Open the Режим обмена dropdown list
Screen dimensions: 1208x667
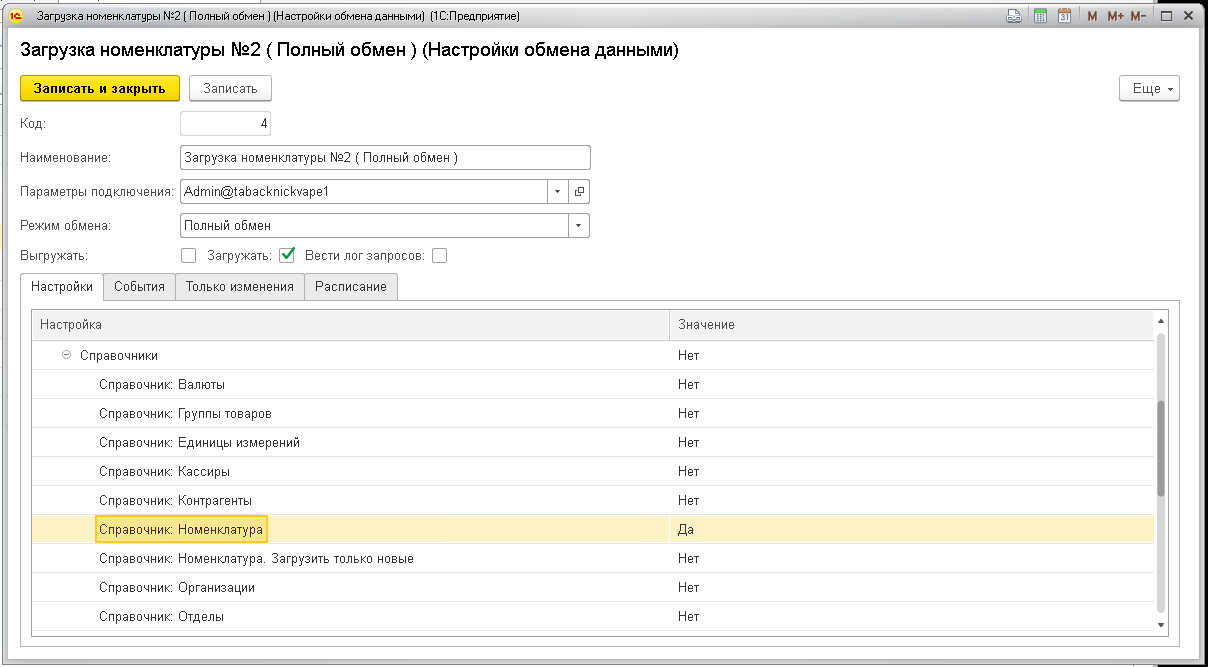tap(578, 225)
